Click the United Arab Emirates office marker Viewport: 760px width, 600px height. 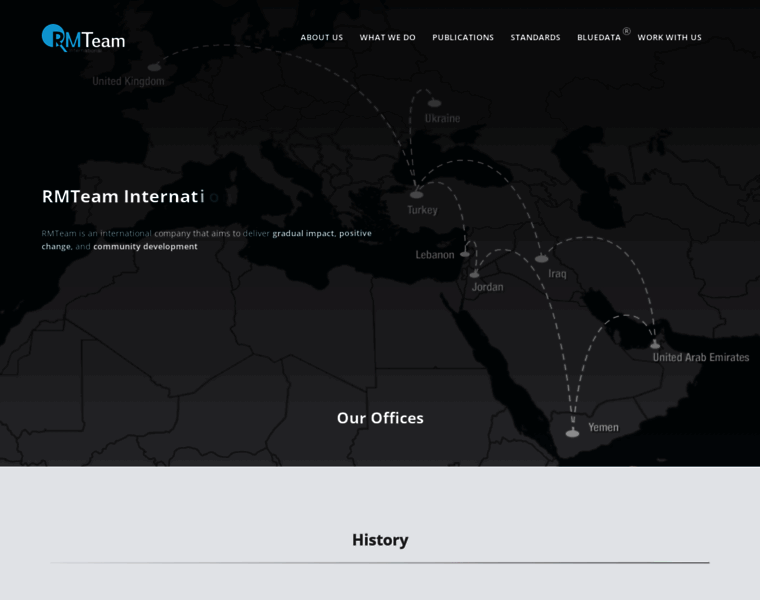pos(655,345)
